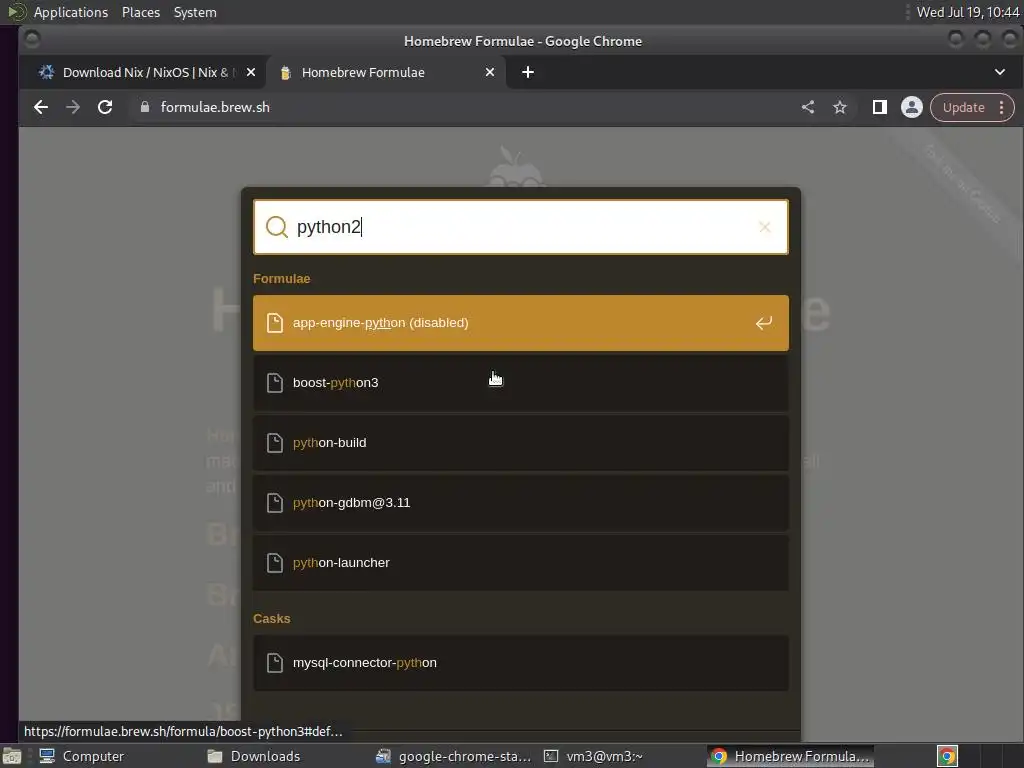Click Homebrew Formula... taskbar entry
This screenshot has width=1024, height=768.
(x=790, y=756)
